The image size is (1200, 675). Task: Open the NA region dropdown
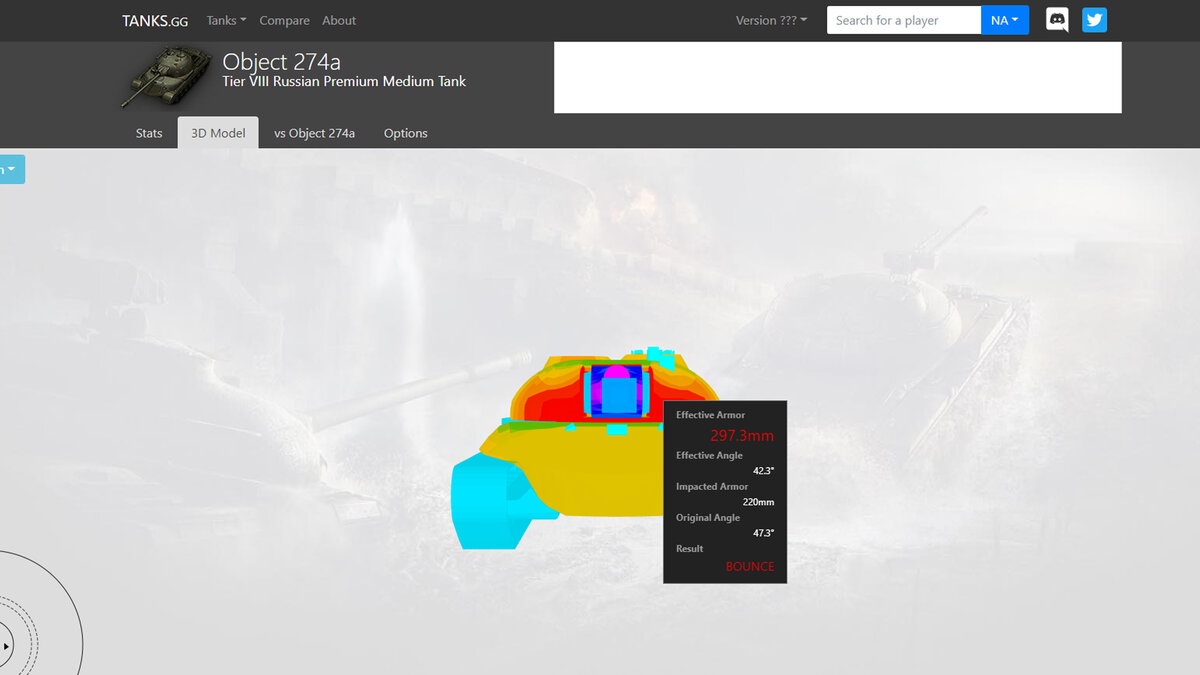[x=1004, y=20]
